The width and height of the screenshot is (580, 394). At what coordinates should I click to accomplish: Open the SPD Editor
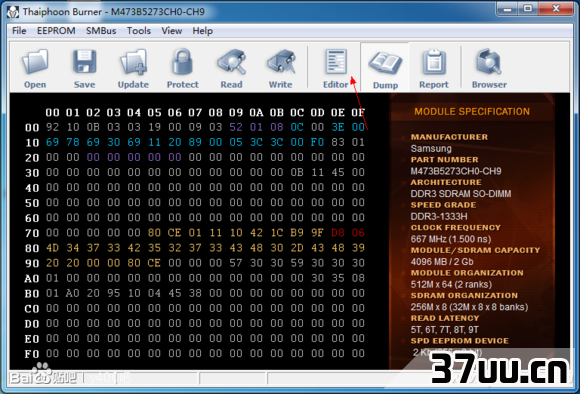pyautogui.click(x=335, y=68)
